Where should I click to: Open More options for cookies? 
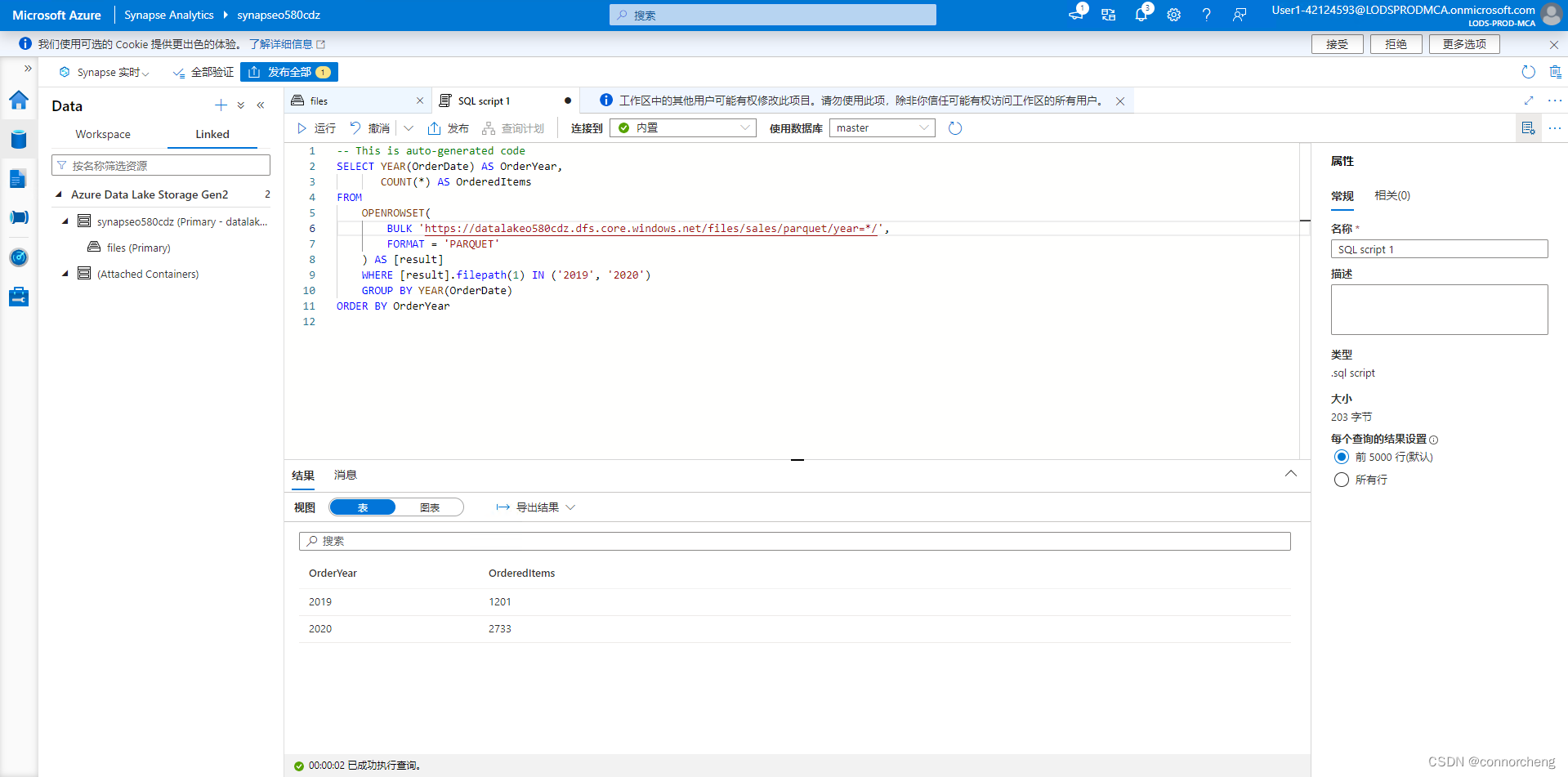(1464, 44)
